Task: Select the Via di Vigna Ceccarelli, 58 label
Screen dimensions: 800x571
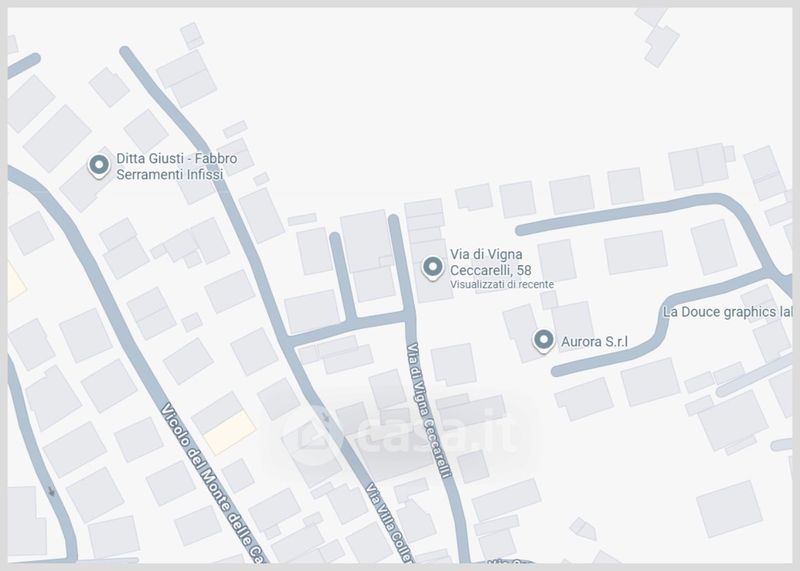Action: pyautogui.click(x=490, y=262)
